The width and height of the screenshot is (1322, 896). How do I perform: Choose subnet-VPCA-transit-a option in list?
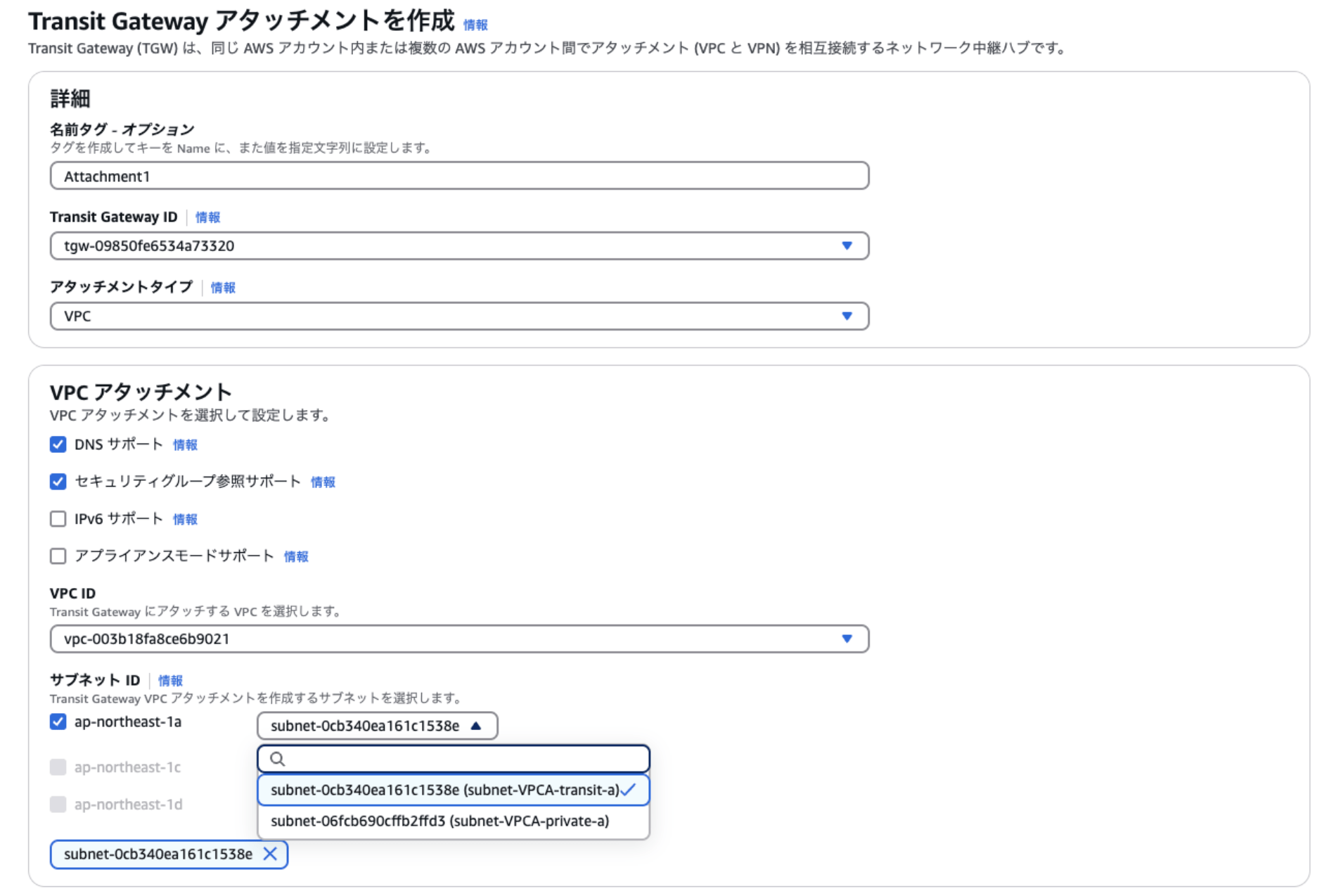coord(444,790)
